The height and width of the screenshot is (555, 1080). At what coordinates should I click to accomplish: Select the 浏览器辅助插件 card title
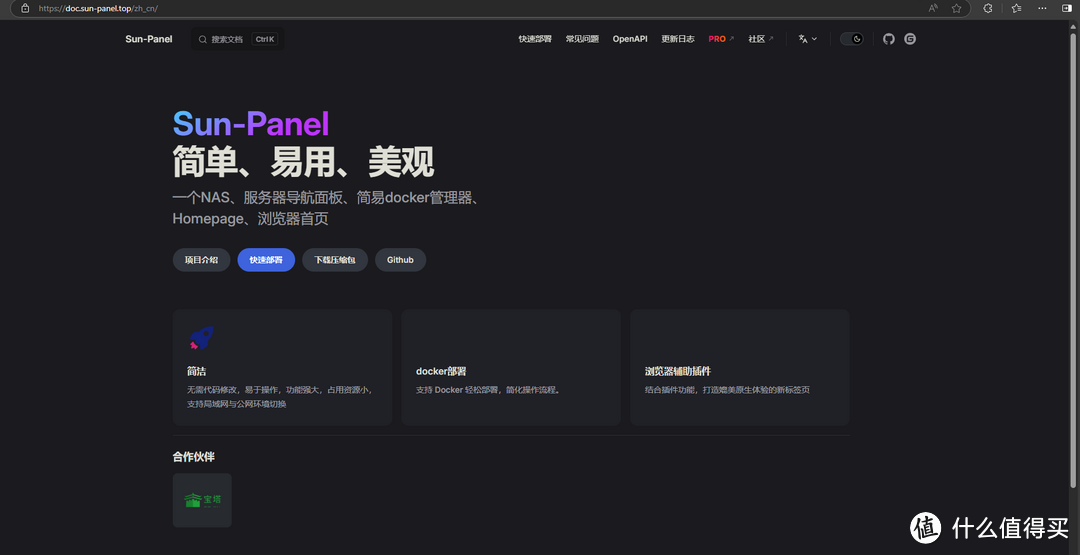(678, 371)
